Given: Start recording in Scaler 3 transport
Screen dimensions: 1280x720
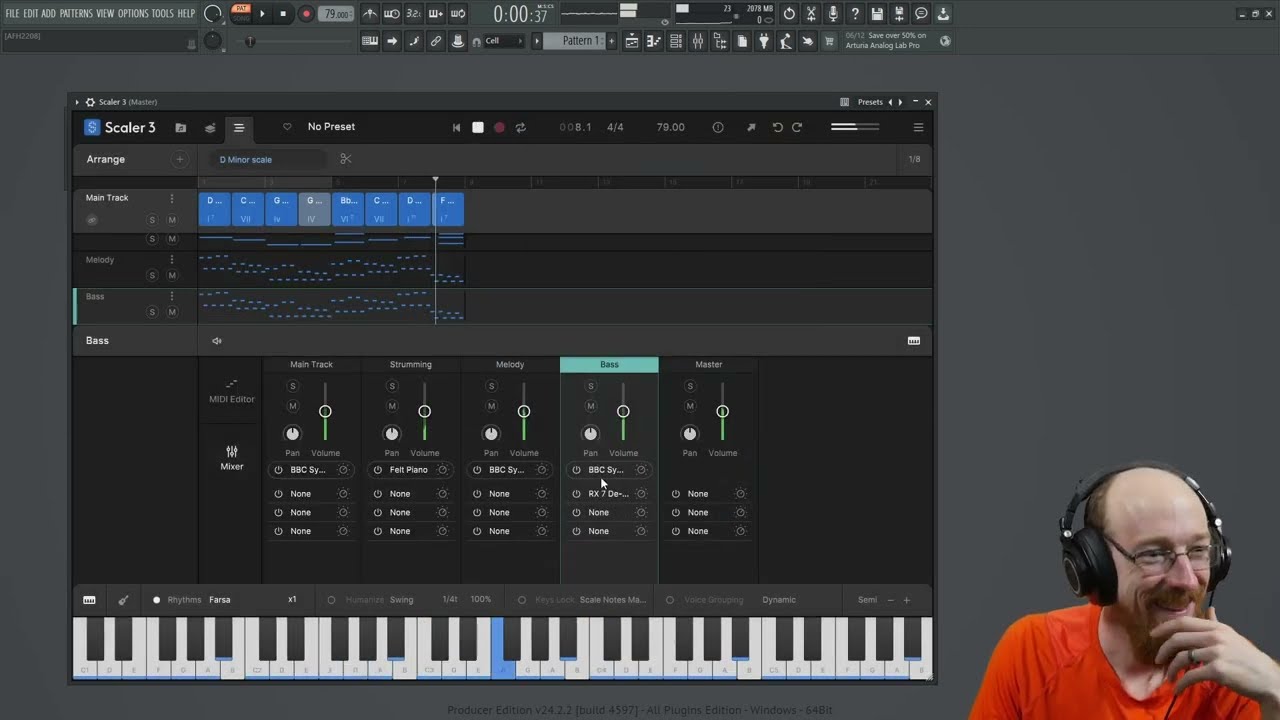Looking at the screenshot, I should coord(499,128).
